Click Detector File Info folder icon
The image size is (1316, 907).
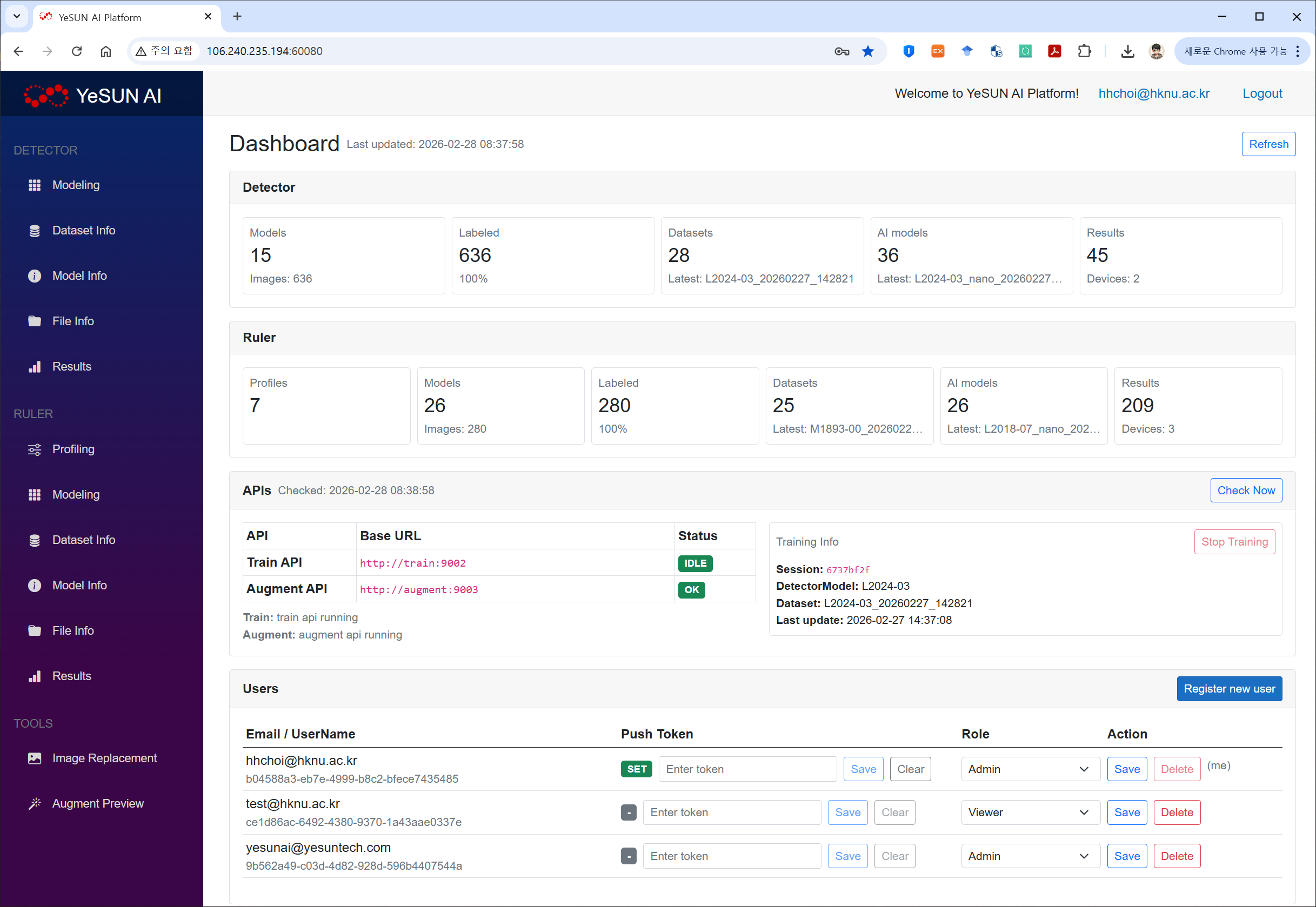[x=35, y=321]
